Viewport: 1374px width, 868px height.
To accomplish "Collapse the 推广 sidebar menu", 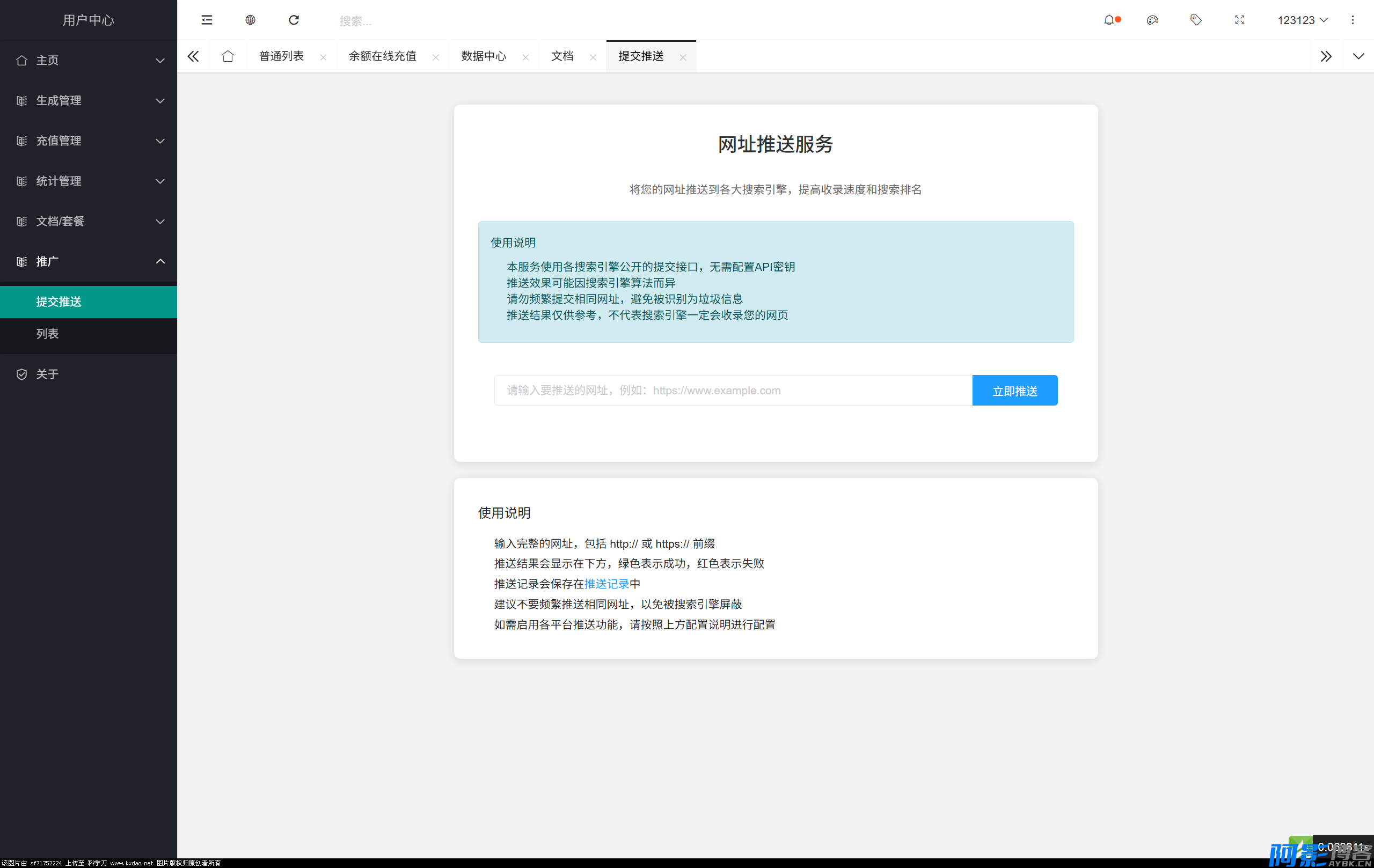I will coord(89,261).
